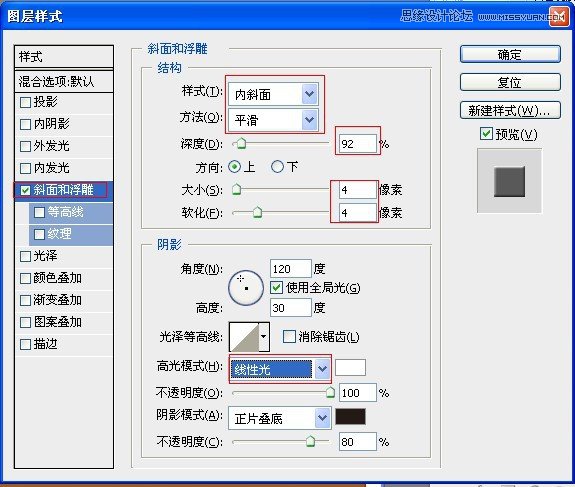Select 混合选项:默认 blending options
Viewport: 575px width, 487px height.
tap(64, 81)
